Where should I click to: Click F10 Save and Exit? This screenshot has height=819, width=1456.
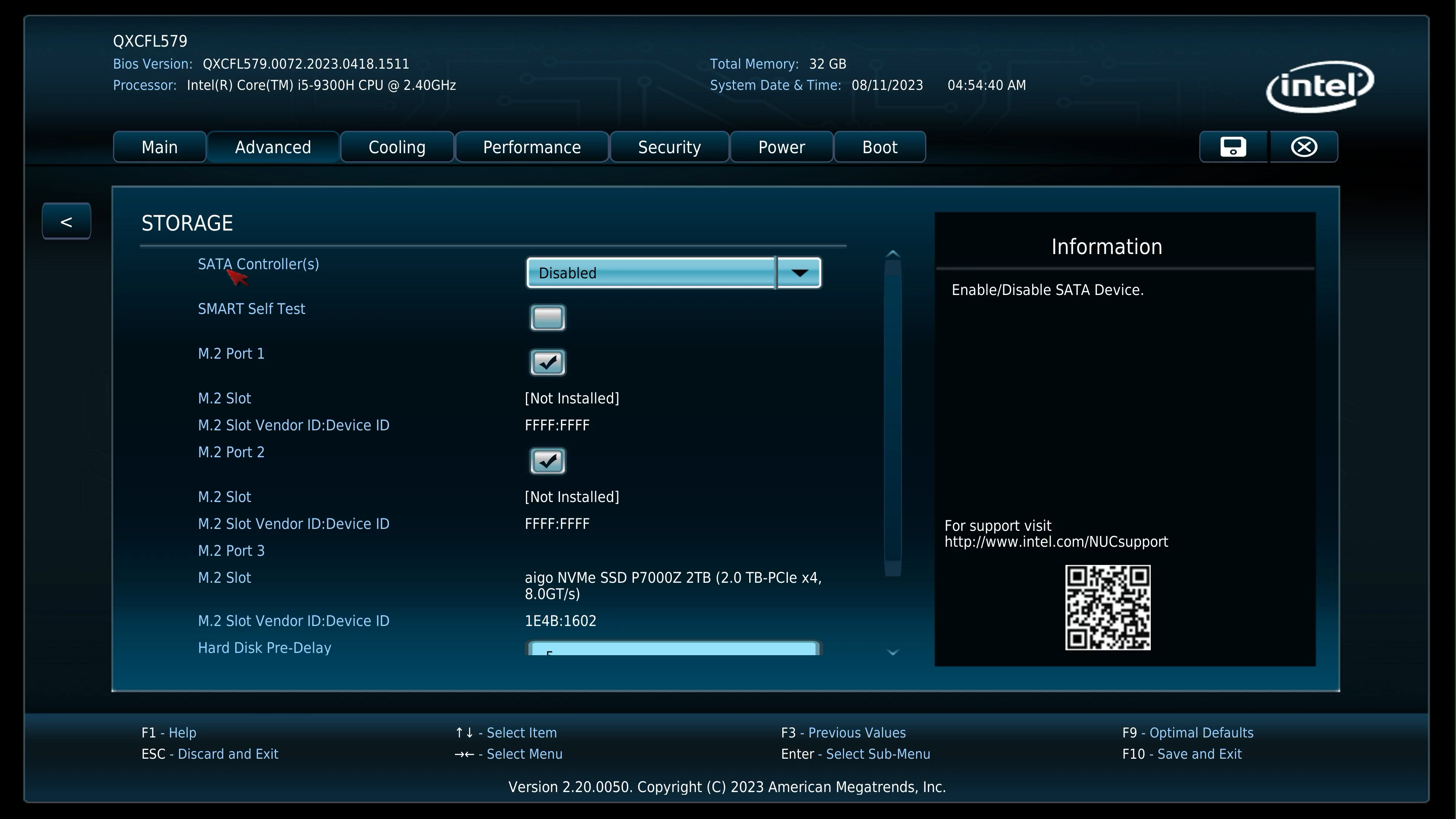click(1182, 754)
